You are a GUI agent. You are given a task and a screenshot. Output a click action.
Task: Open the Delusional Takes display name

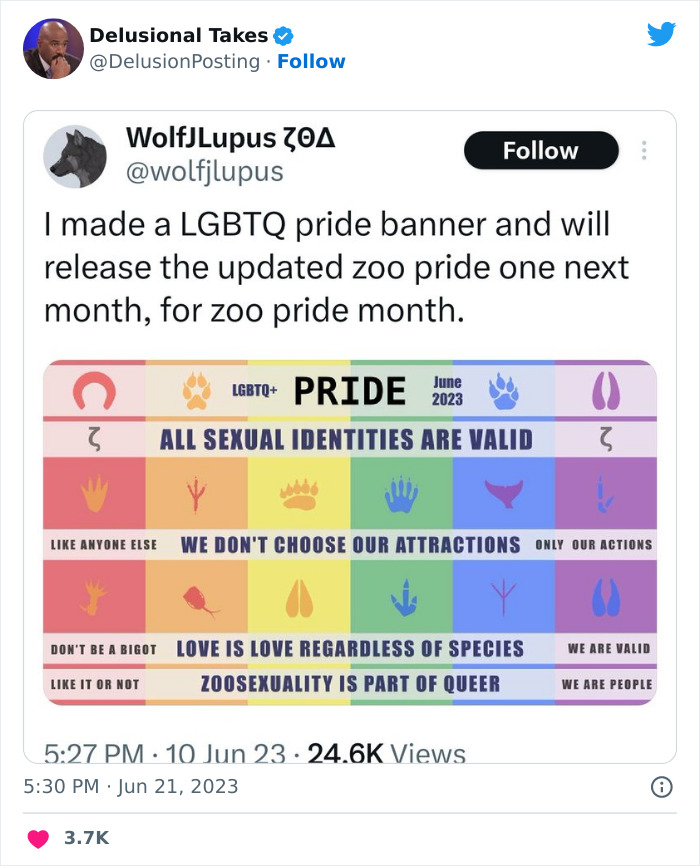click(x=179, y=36)
